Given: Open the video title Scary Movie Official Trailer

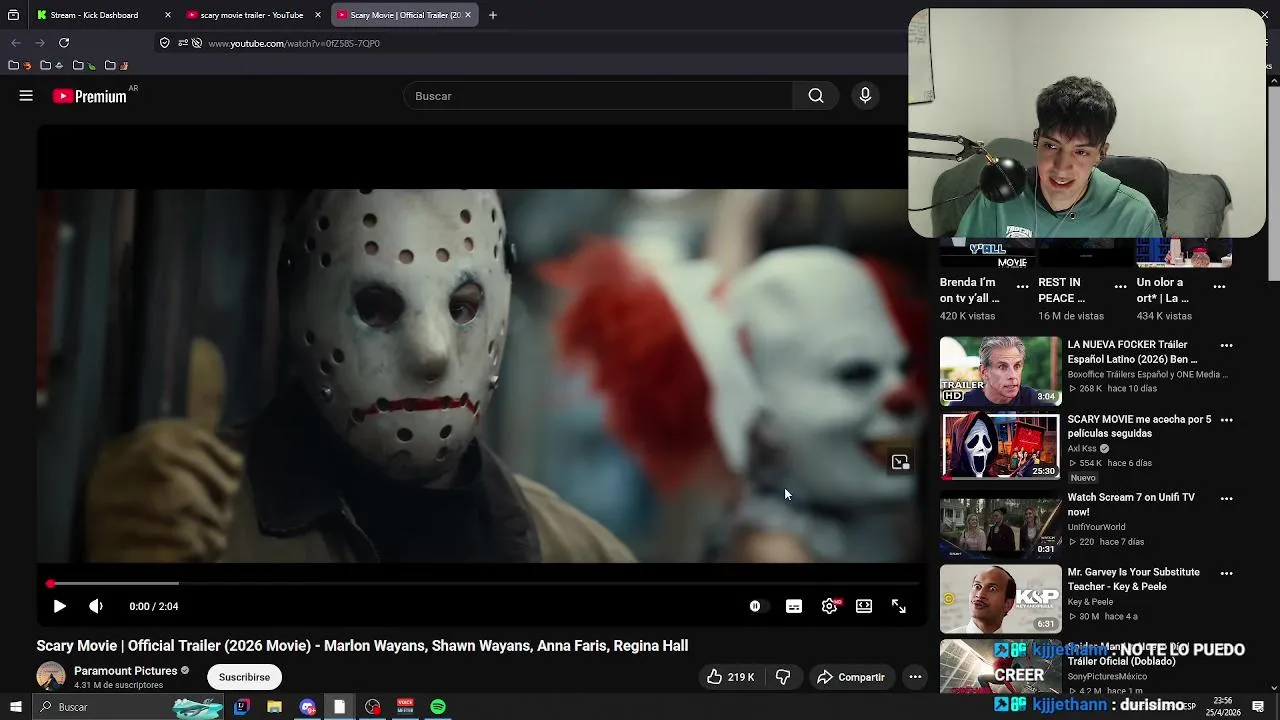Looking at the screenshot, I should 362,646.
